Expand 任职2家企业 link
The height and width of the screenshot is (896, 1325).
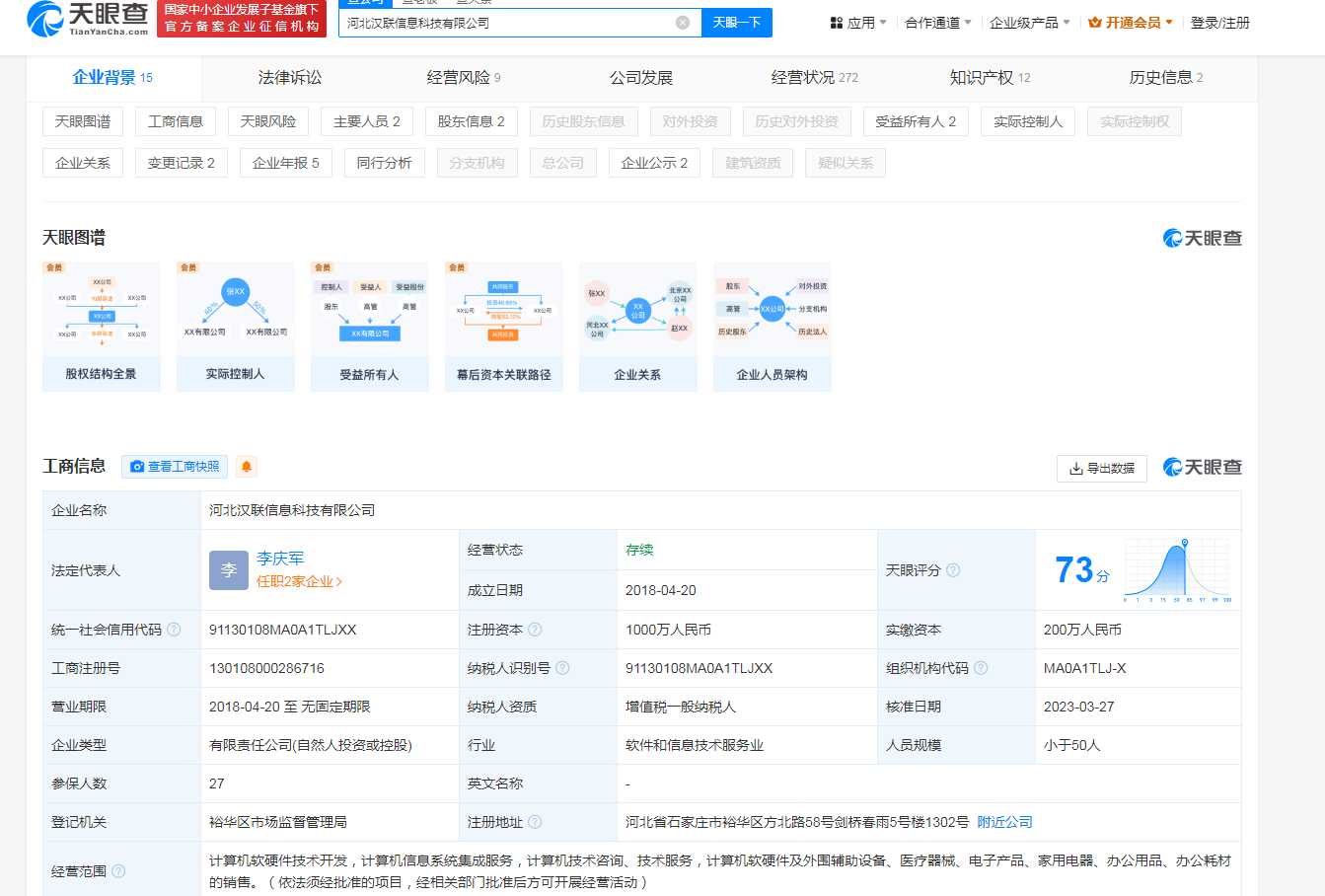pyautogui.click(x=299, y=582)
